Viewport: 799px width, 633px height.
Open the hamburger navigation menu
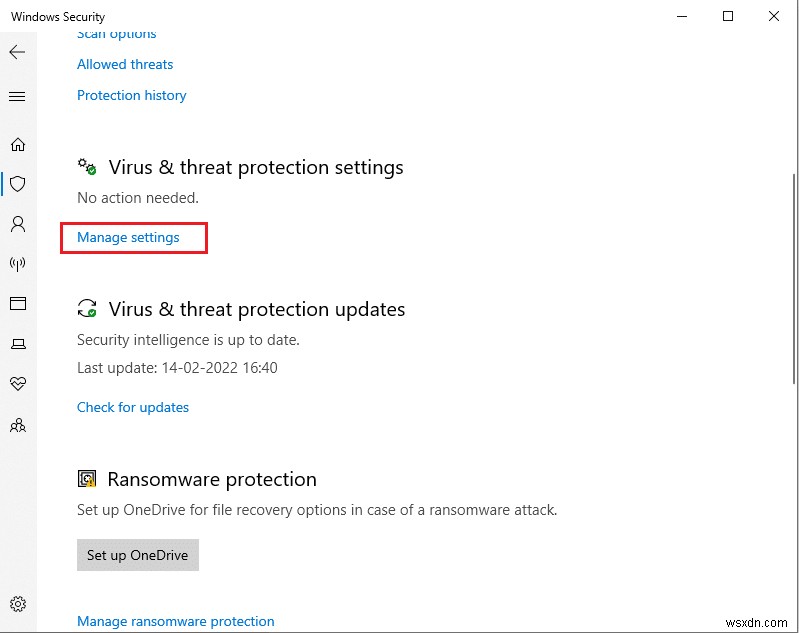click(16, 97)
